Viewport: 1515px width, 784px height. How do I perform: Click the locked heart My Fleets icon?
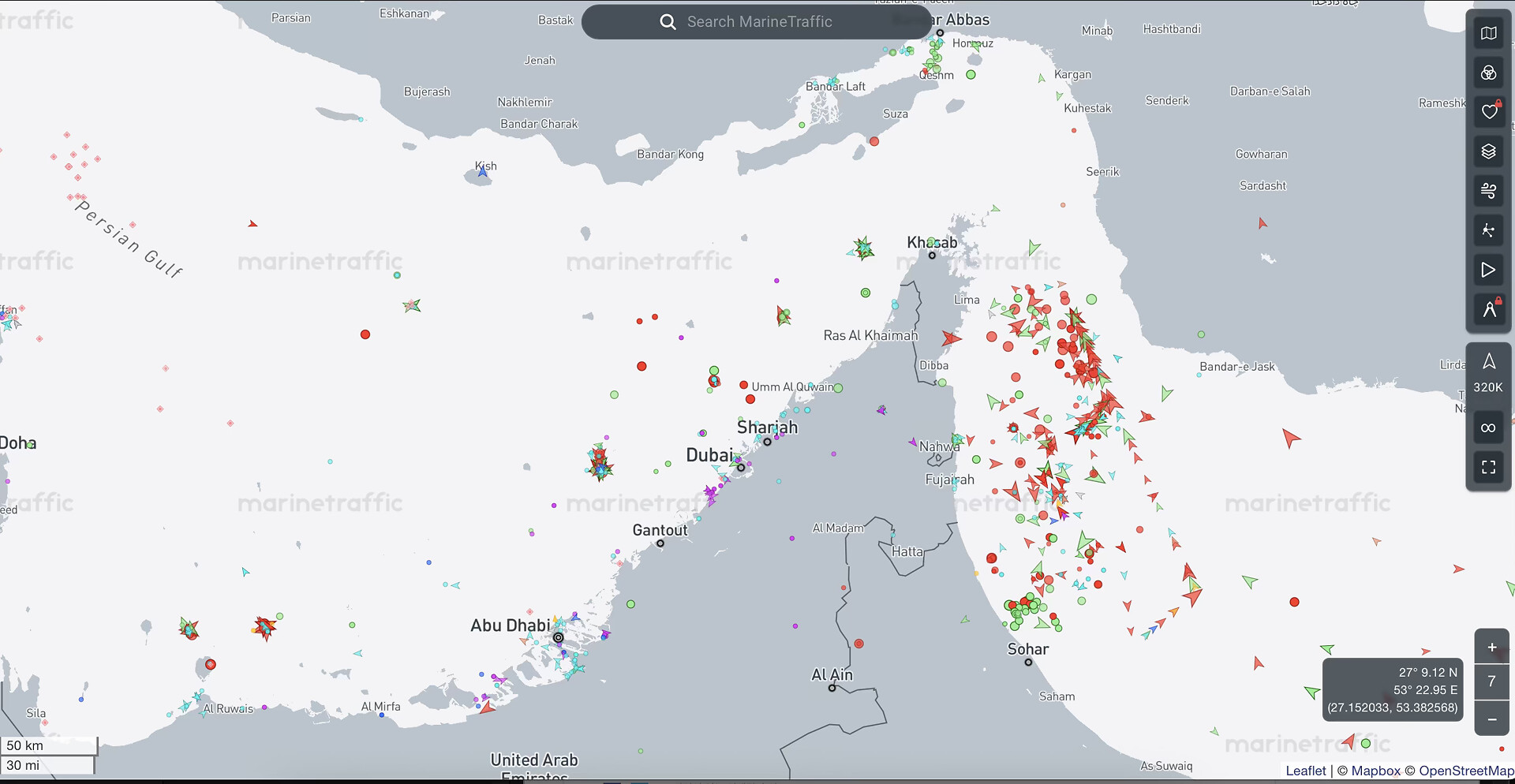[x=1488, y=111]
